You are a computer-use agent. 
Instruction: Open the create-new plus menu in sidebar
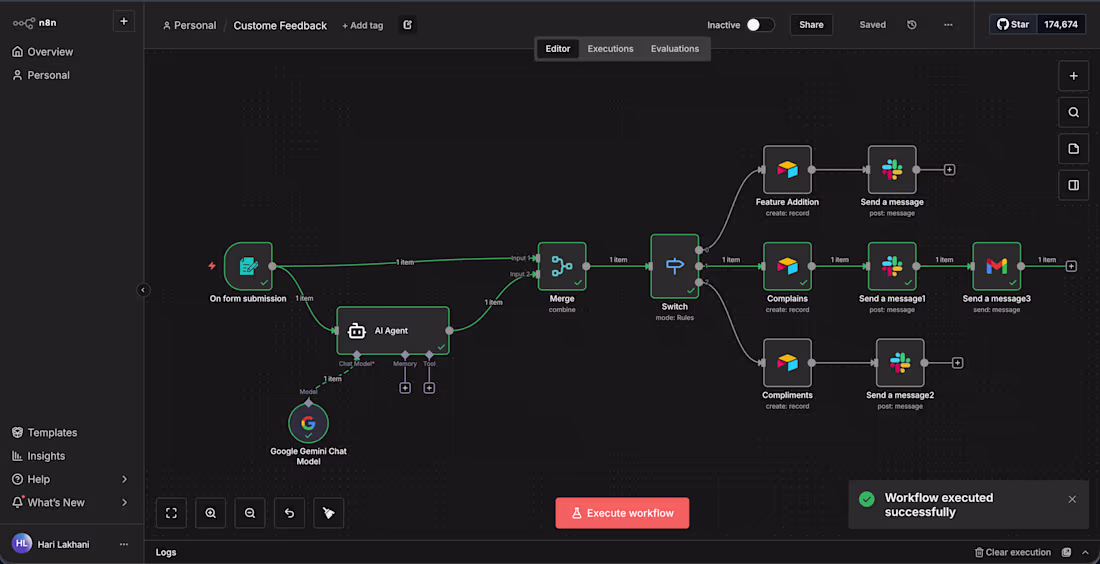pos(123,22)
